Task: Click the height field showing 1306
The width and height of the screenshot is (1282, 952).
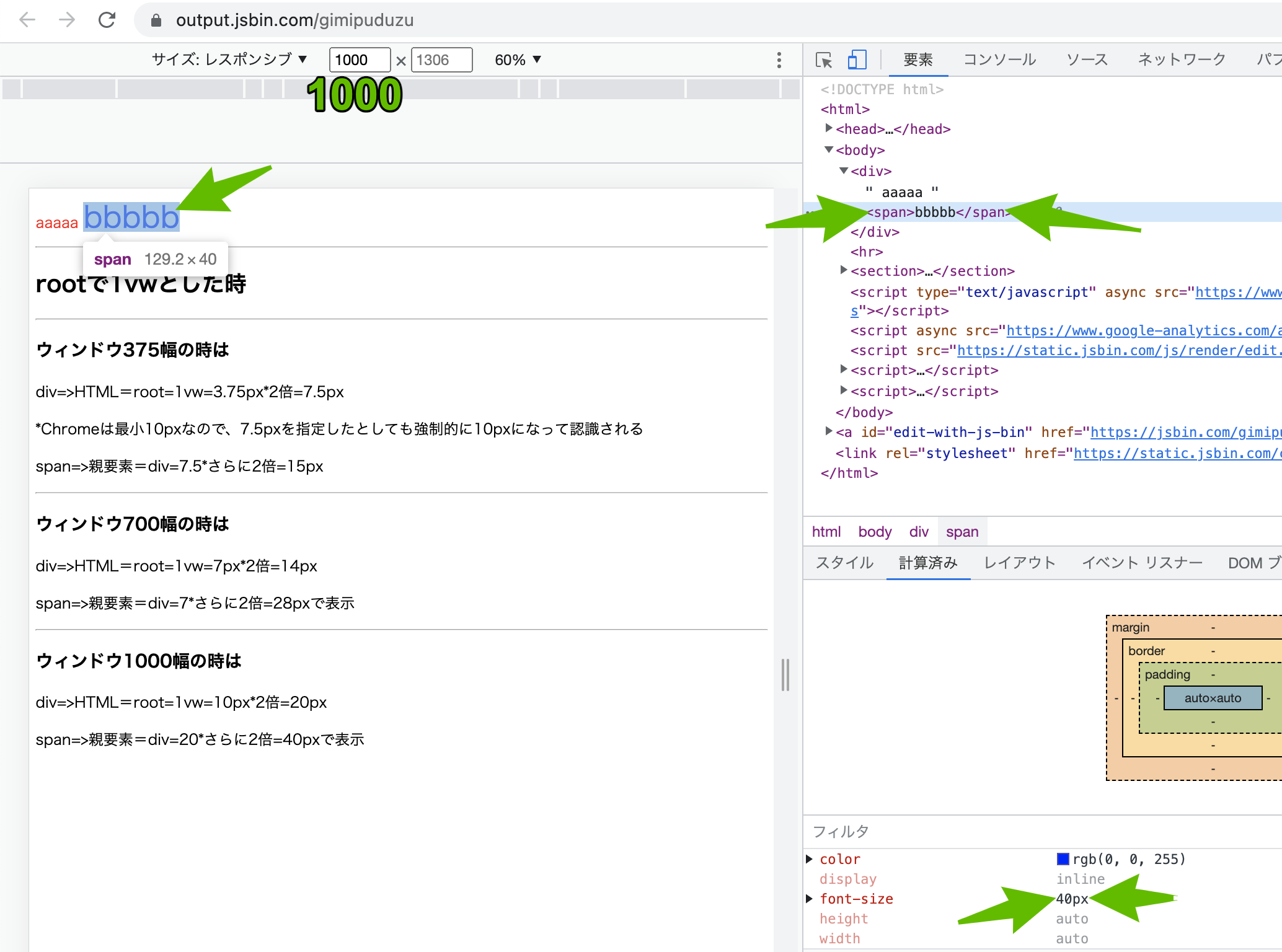Action: click(441, 60)
